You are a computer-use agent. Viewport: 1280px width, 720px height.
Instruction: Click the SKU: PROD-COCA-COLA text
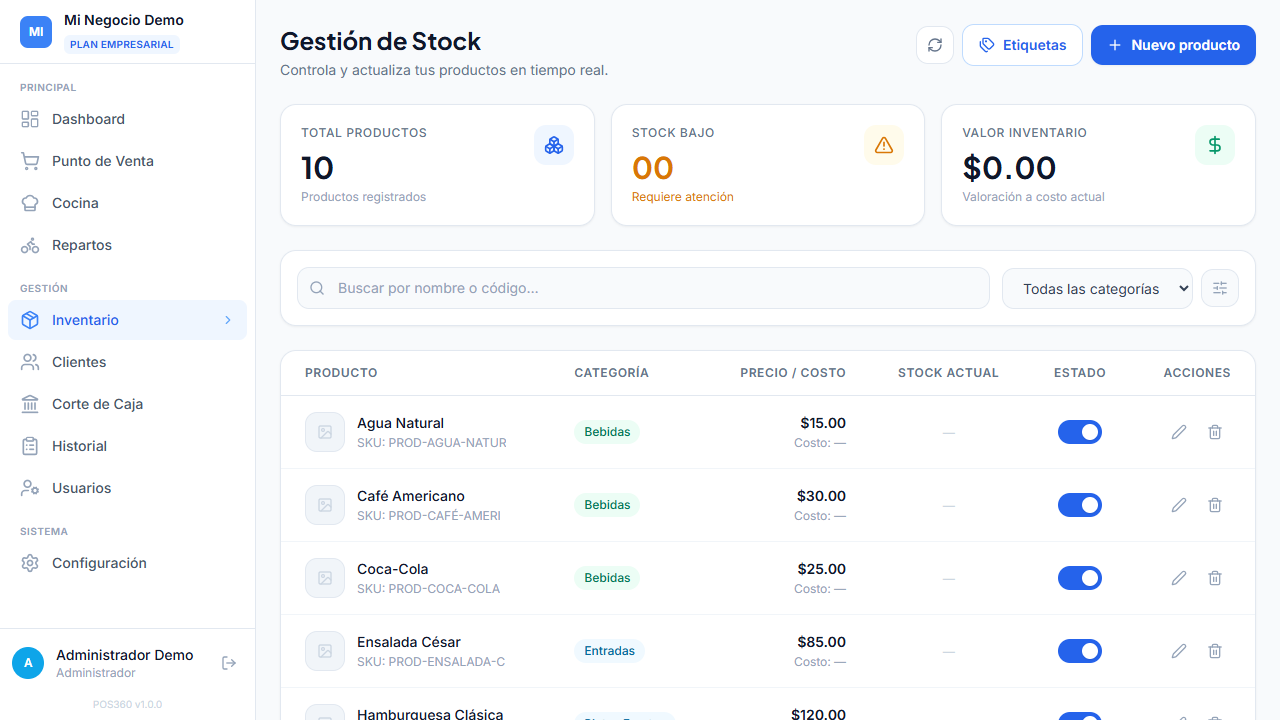tap(428, 589)
